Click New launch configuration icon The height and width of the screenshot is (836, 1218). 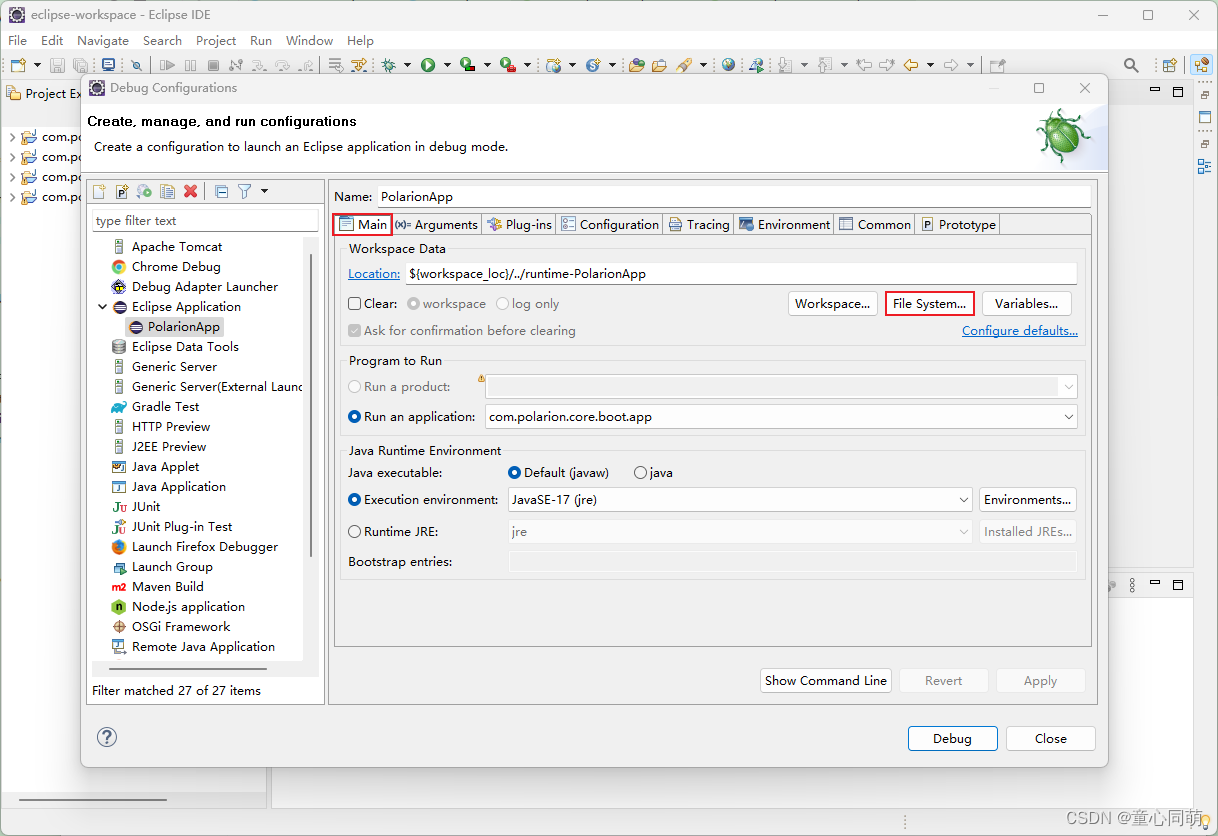99,191
